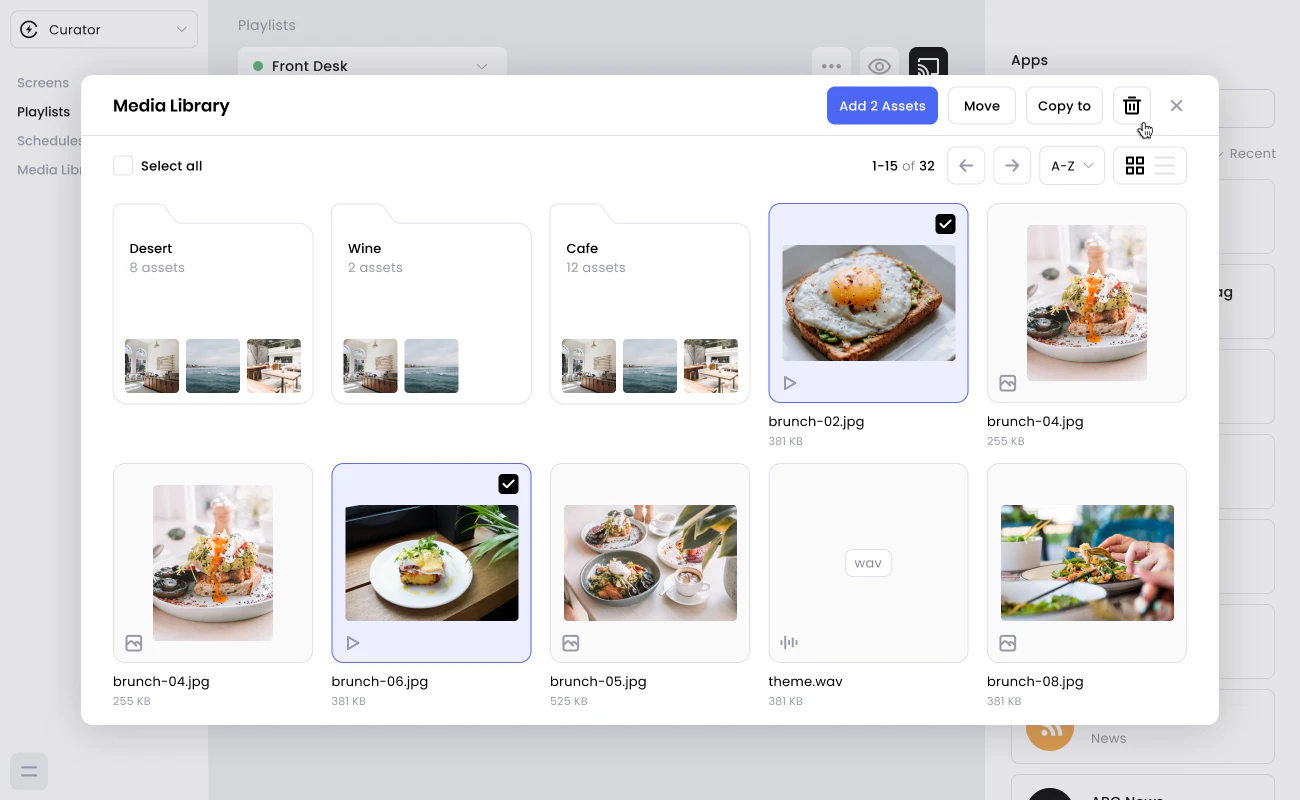This screenshot has height=800, width=1300.
Task: Open Schedules in the sidebar
Action: click(x=49, y=141)
